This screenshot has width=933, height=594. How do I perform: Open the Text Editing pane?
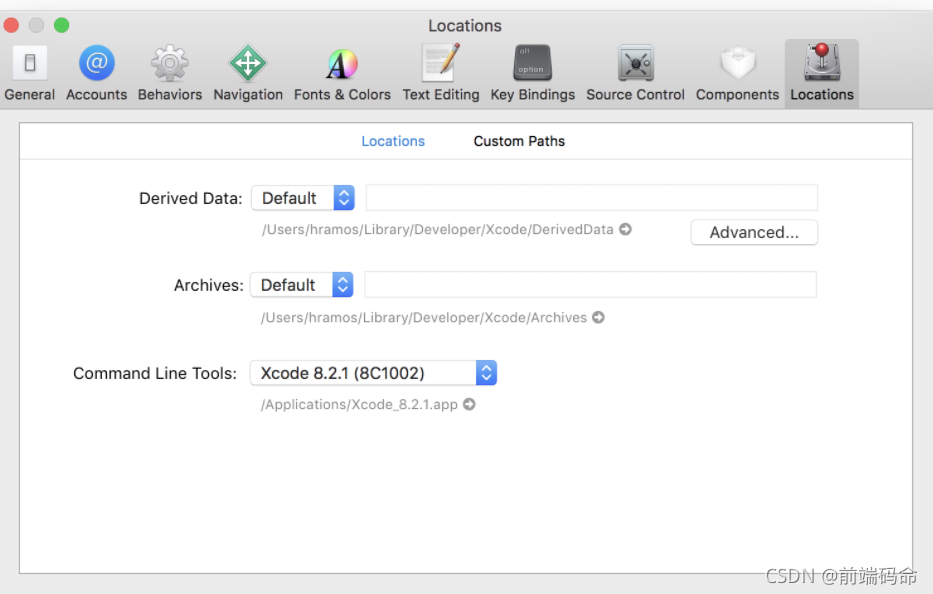pos(441,73)
